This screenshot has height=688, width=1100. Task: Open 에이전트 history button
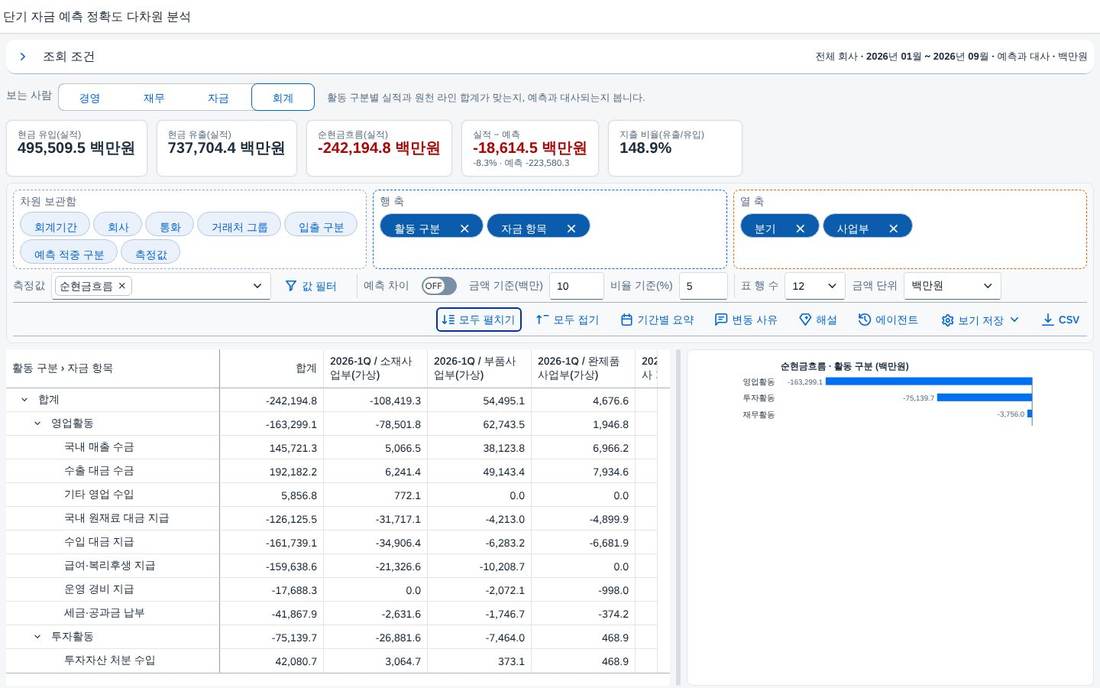888,320
